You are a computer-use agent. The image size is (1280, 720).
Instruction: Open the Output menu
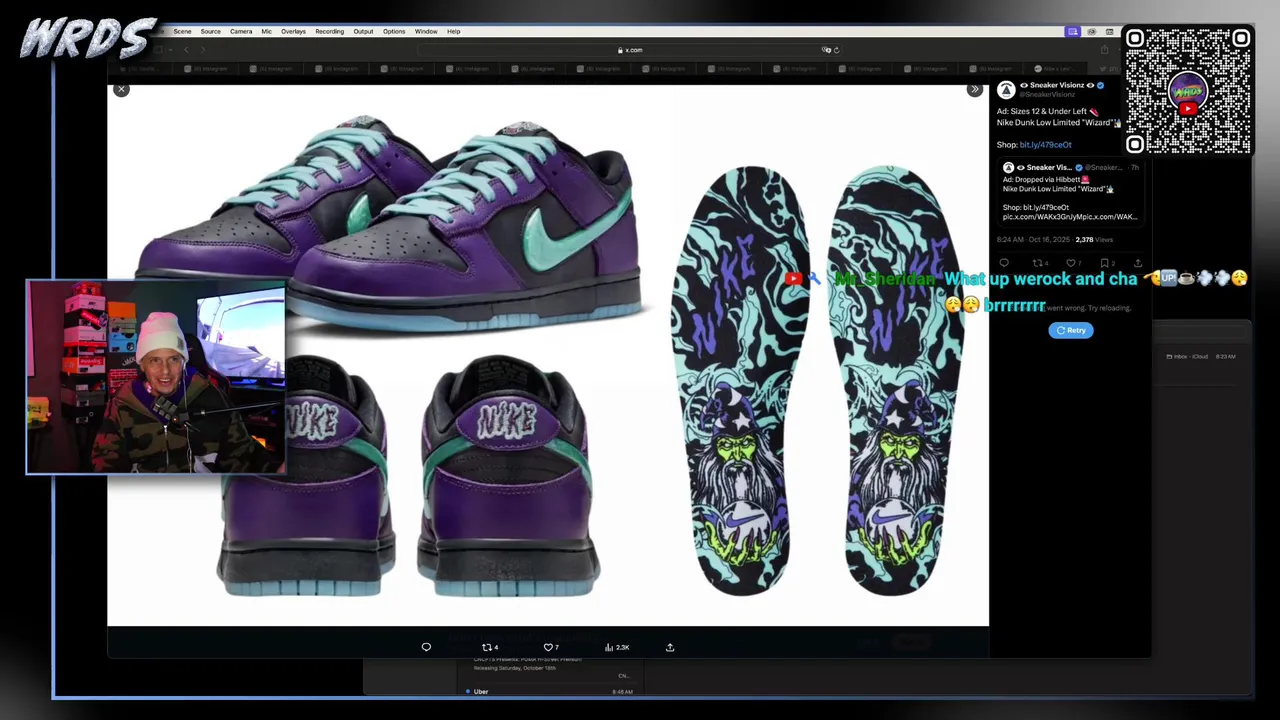(363, 31)
